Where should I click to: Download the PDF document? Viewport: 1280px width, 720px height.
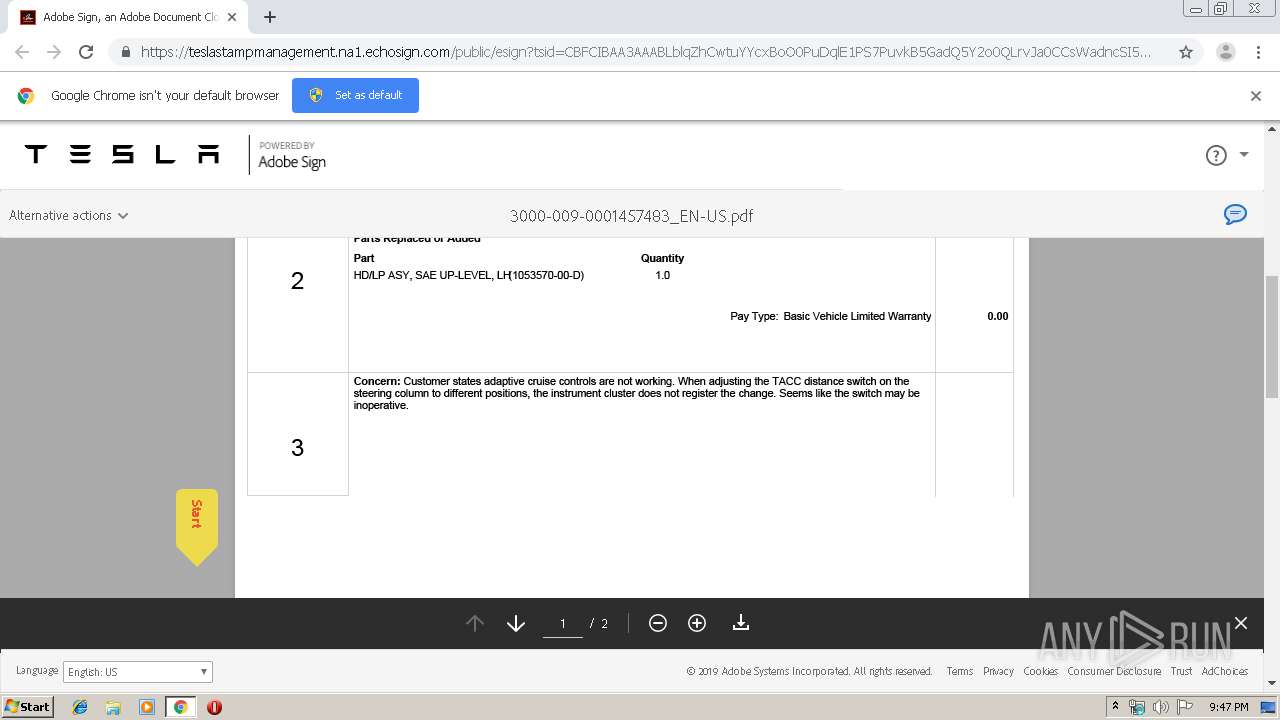click(741, 623)
